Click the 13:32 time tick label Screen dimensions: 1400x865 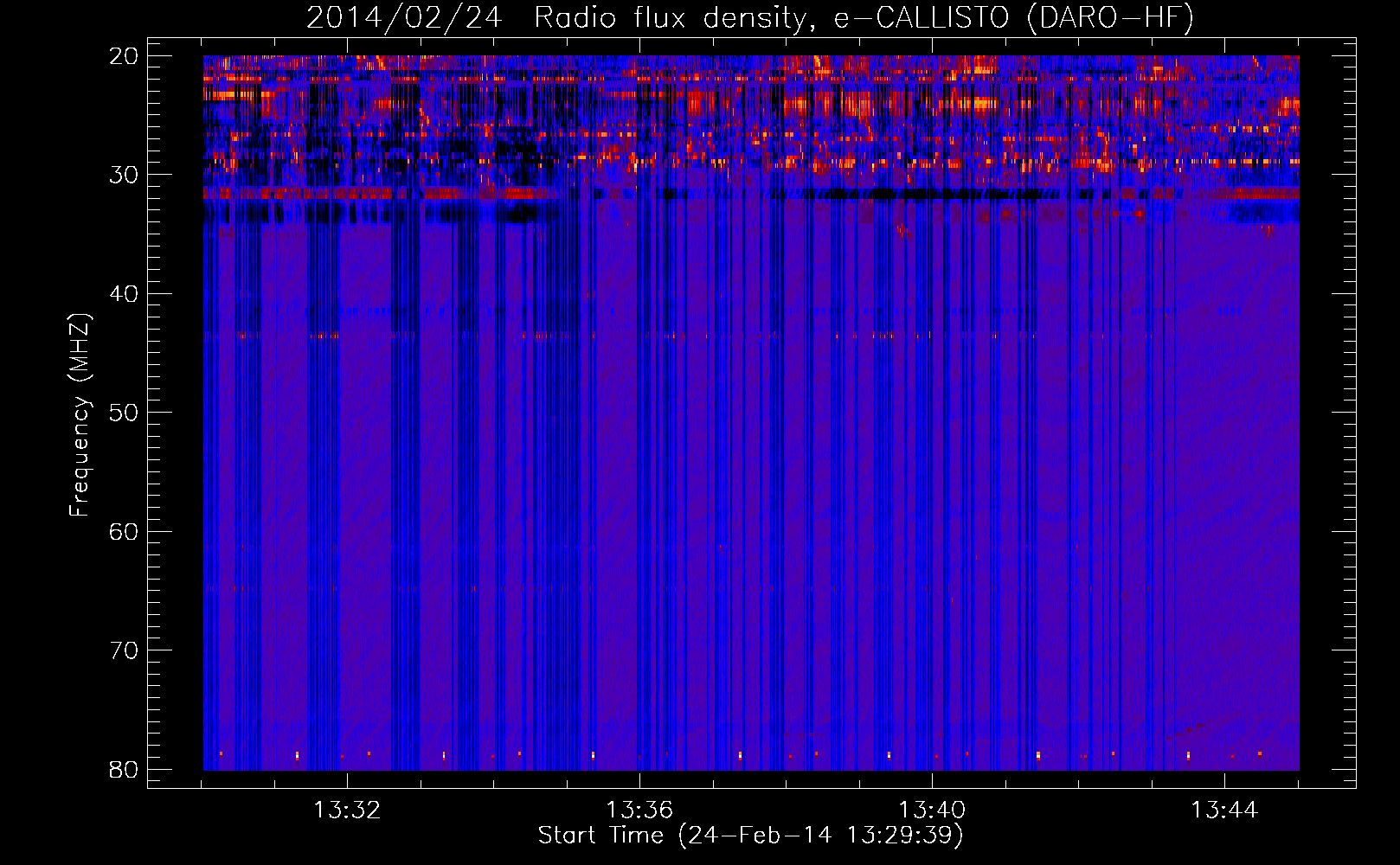347,811
